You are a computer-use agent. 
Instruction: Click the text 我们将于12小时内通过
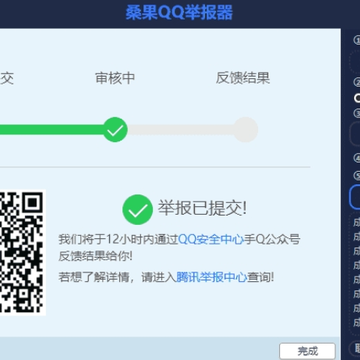click(x=119, y=239)
